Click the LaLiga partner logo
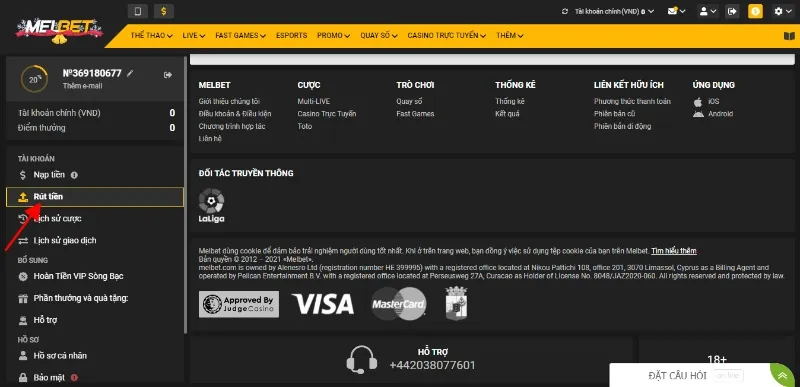This screenshot has width=800, height=387. (x=211, y=205)
